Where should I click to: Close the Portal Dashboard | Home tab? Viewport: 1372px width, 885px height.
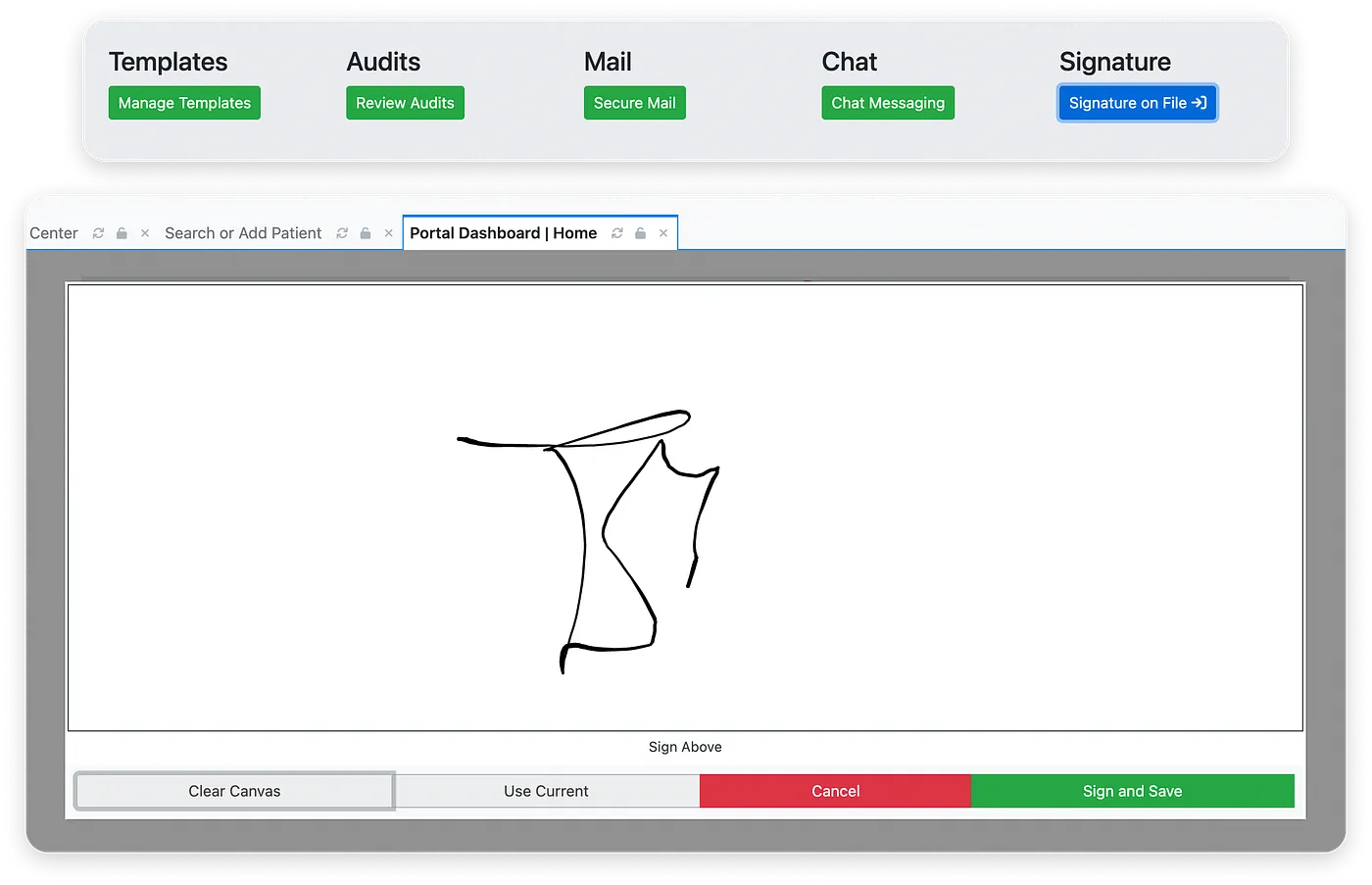tap(663, 233)
